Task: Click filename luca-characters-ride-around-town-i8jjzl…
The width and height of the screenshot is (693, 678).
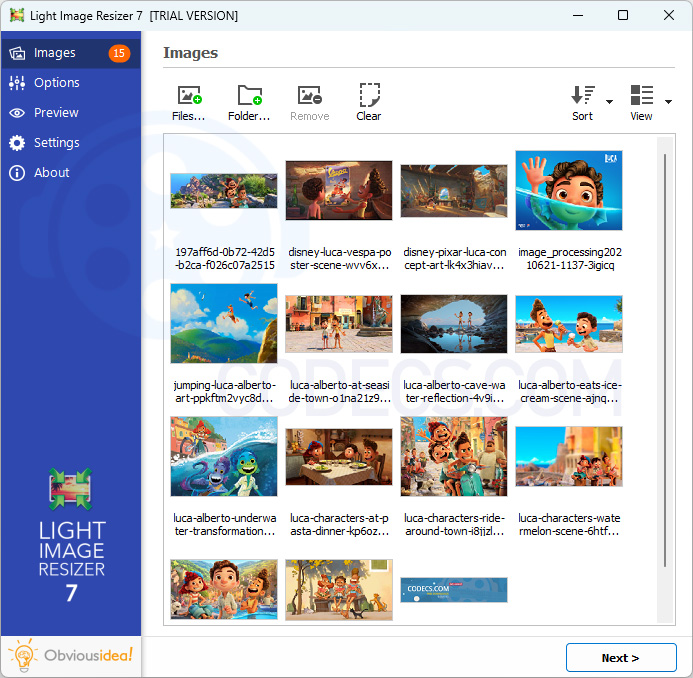Action: (x=454, y=525)
